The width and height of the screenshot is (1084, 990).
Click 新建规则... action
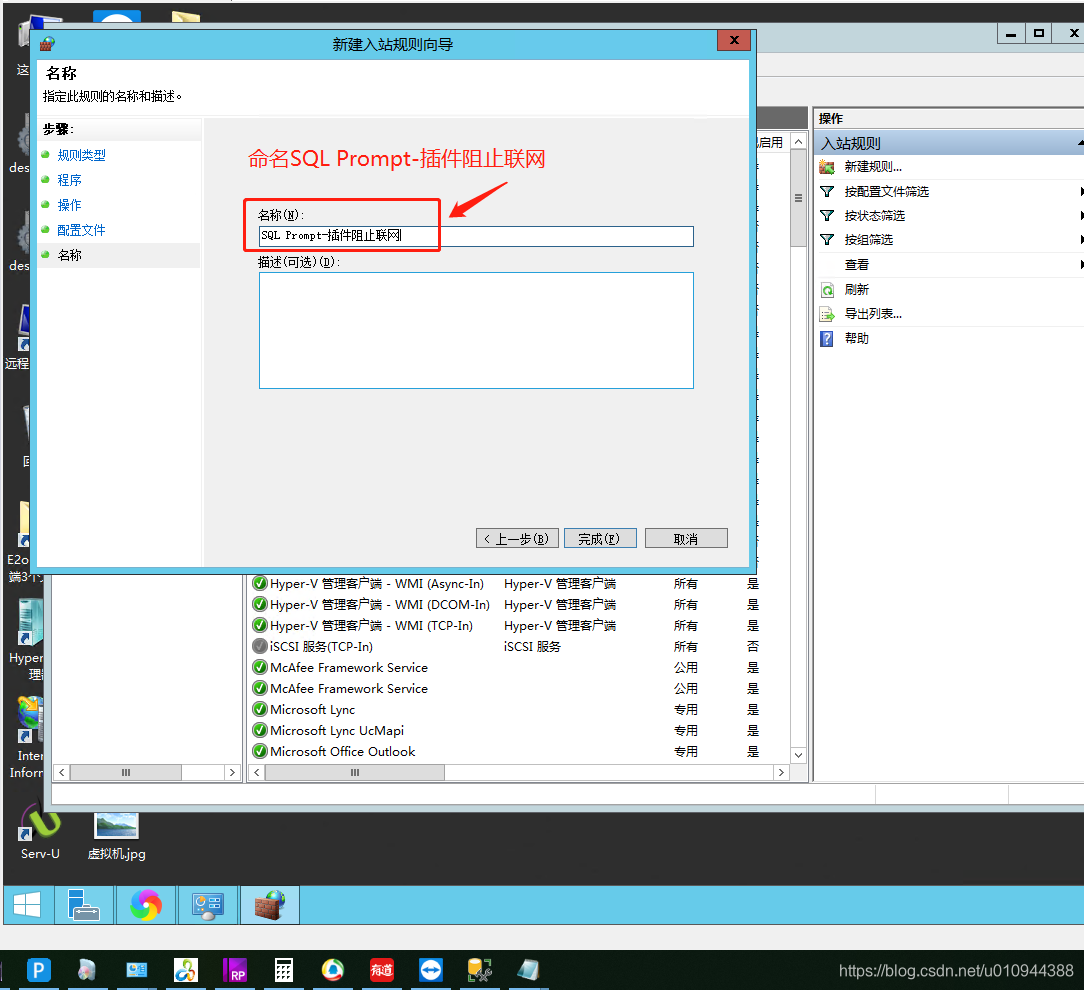tap(872, 167)
